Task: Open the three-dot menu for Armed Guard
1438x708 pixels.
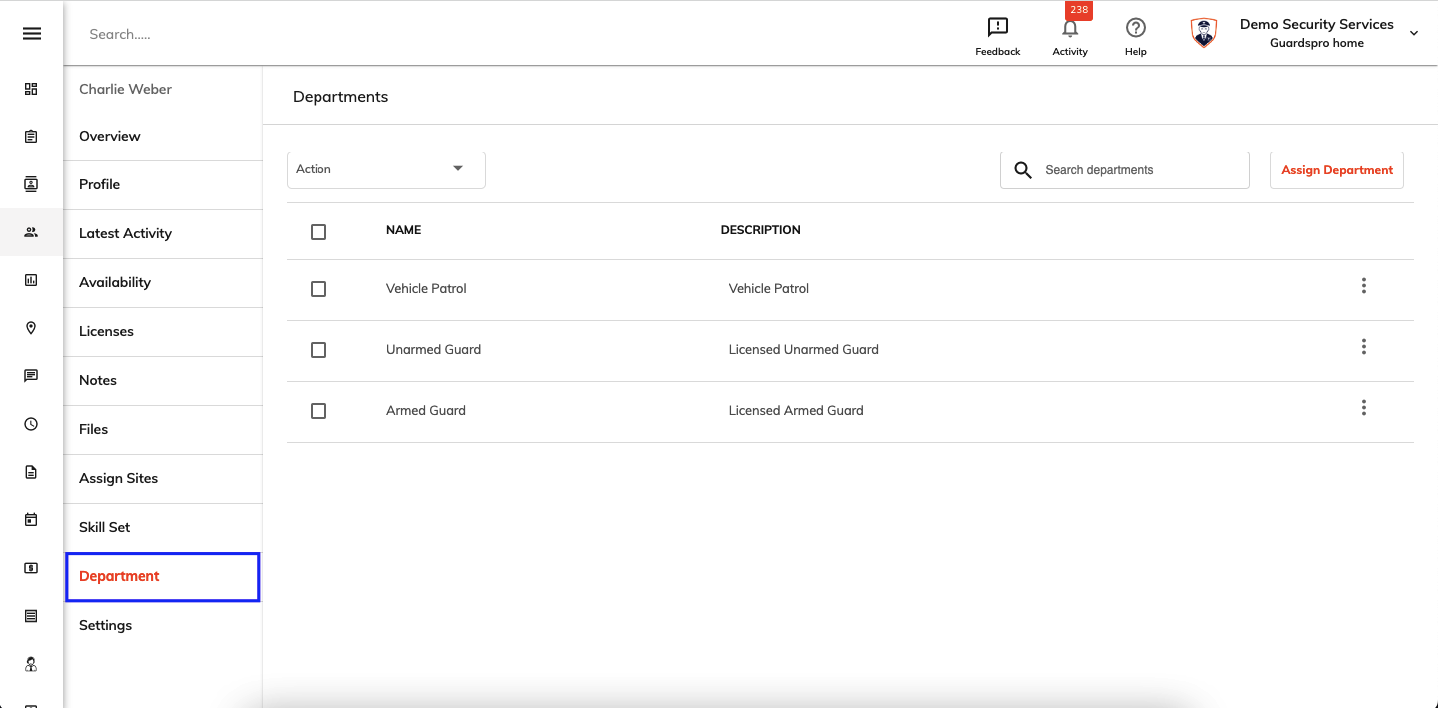Action: coord(1363,408)
